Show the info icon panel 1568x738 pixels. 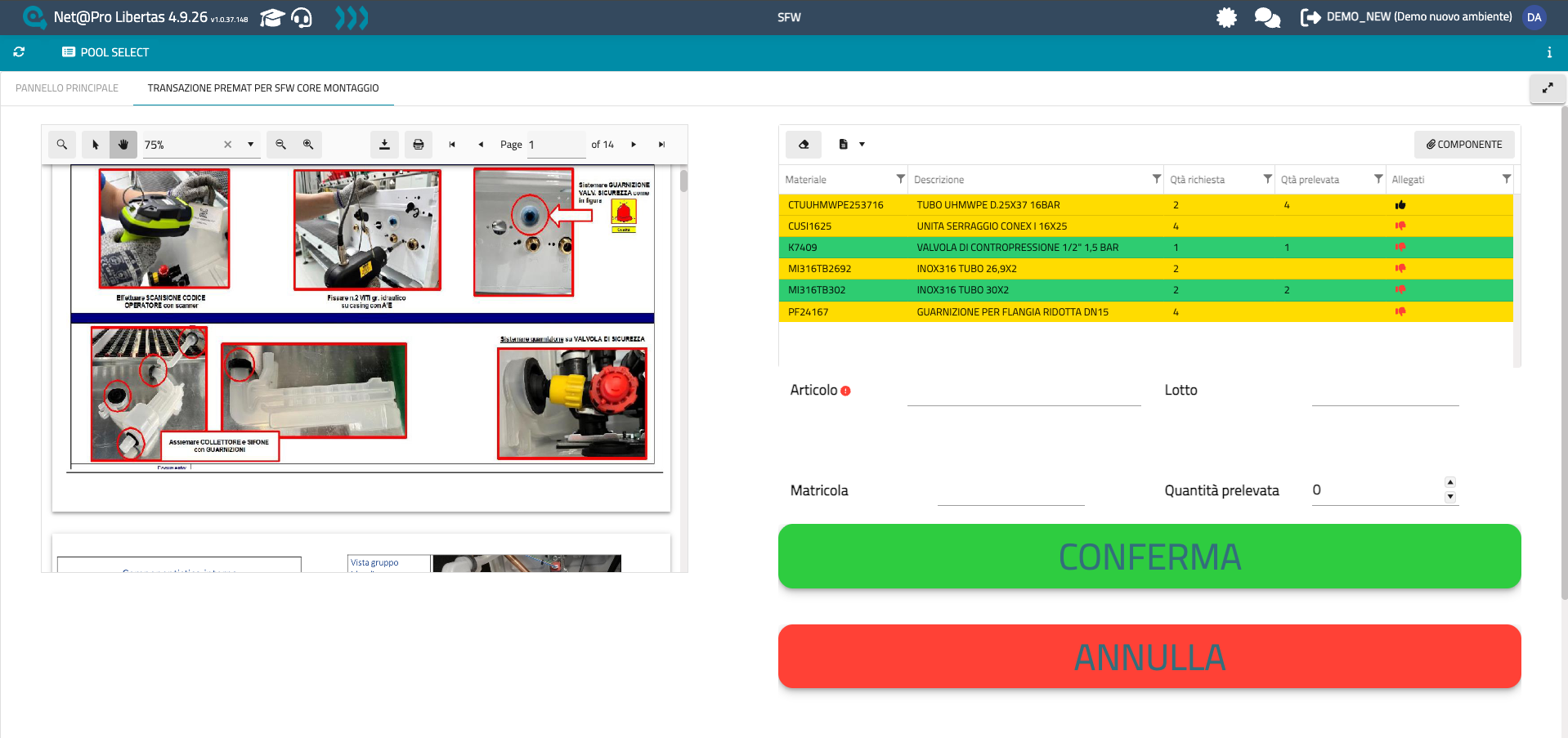click(x=1549, y=52)
